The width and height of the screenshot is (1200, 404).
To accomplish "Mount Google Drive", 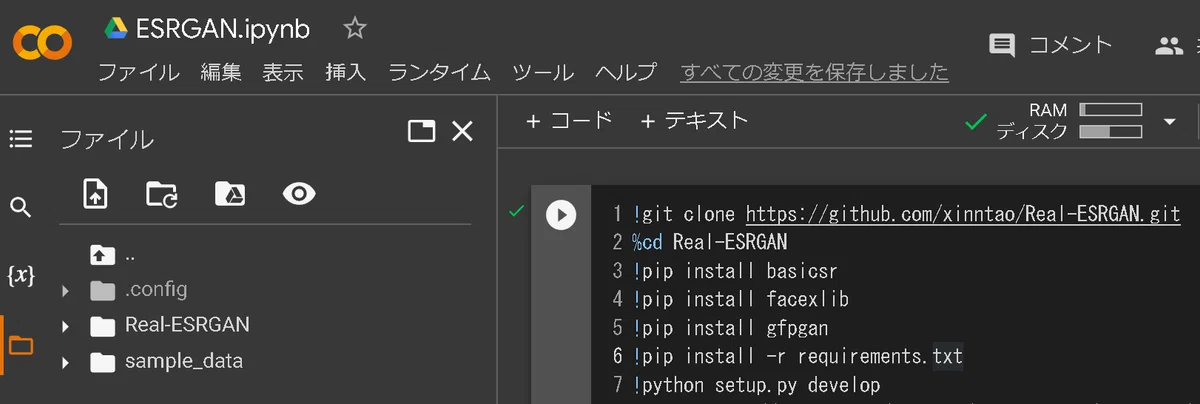I will 230,193.
